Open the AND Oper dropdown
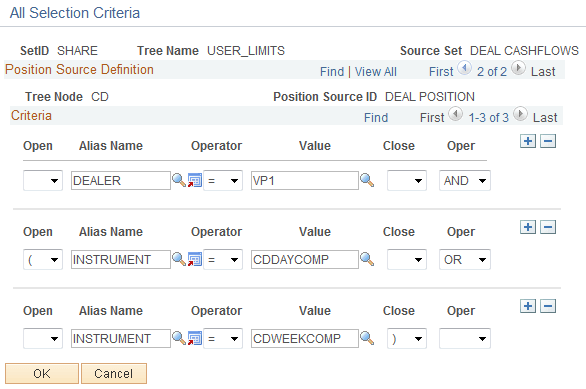This screenshot has height=389, width=586. click(465, 181)
